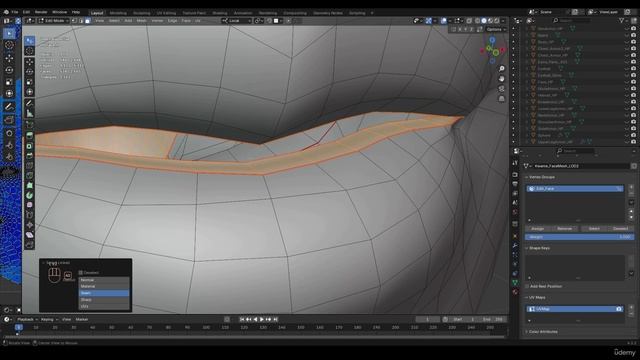Viewport: 640px width, 360px height.
Task: Open the Playback dropdown in the timeline
Action: pyautogui.click(x=27, y=320)
